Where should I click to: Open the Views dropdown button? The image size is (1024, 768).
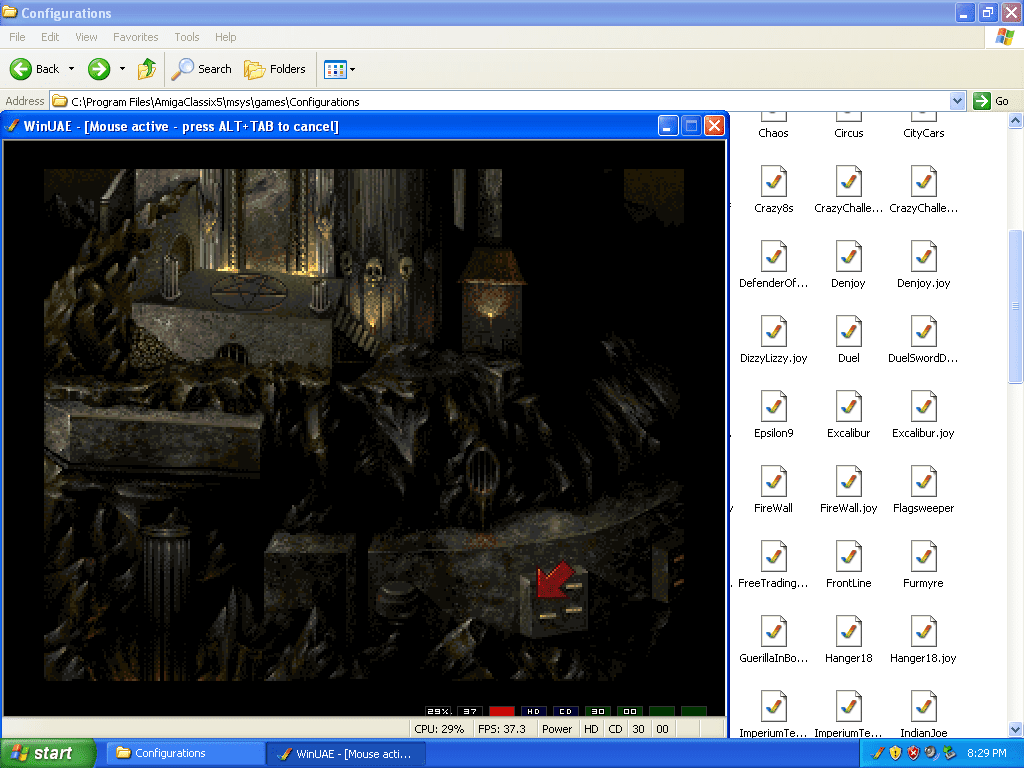click(340, 69)
